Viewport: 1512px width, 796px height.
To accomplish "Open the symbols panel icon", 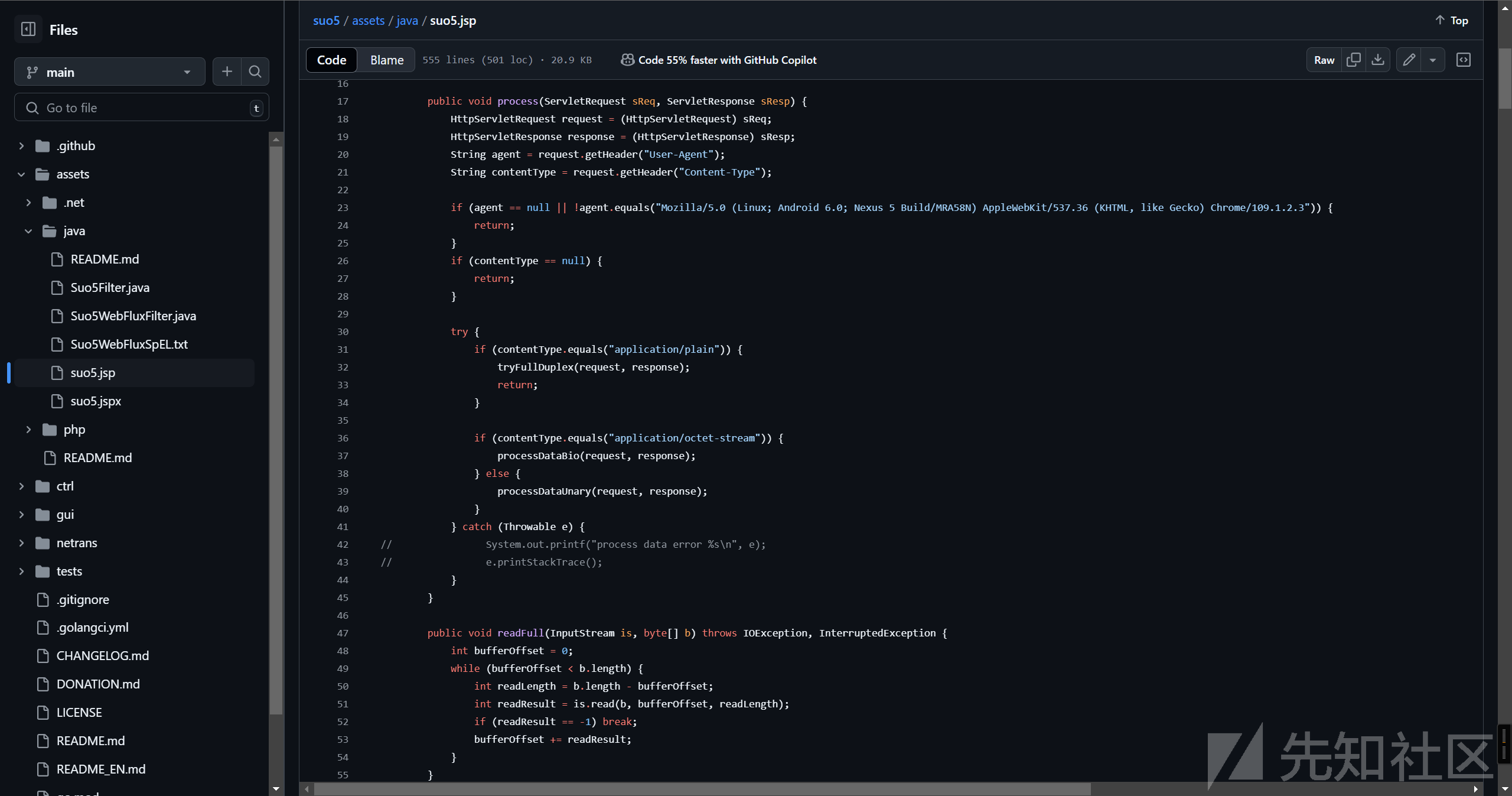I will coord(1464,60).
